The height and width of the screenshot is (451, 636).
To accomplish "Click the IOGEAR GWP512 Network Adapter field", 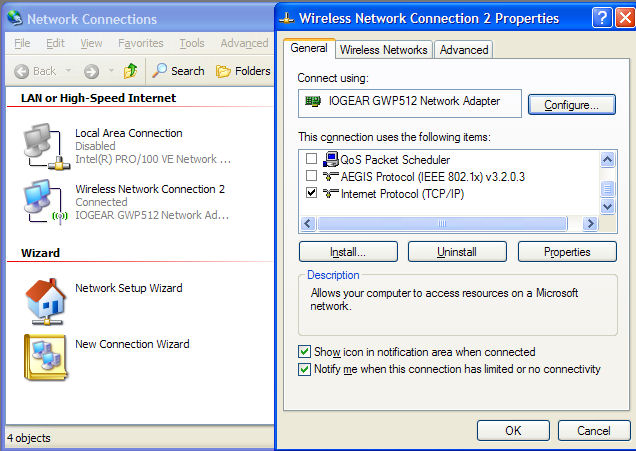I will pos(410,103).
